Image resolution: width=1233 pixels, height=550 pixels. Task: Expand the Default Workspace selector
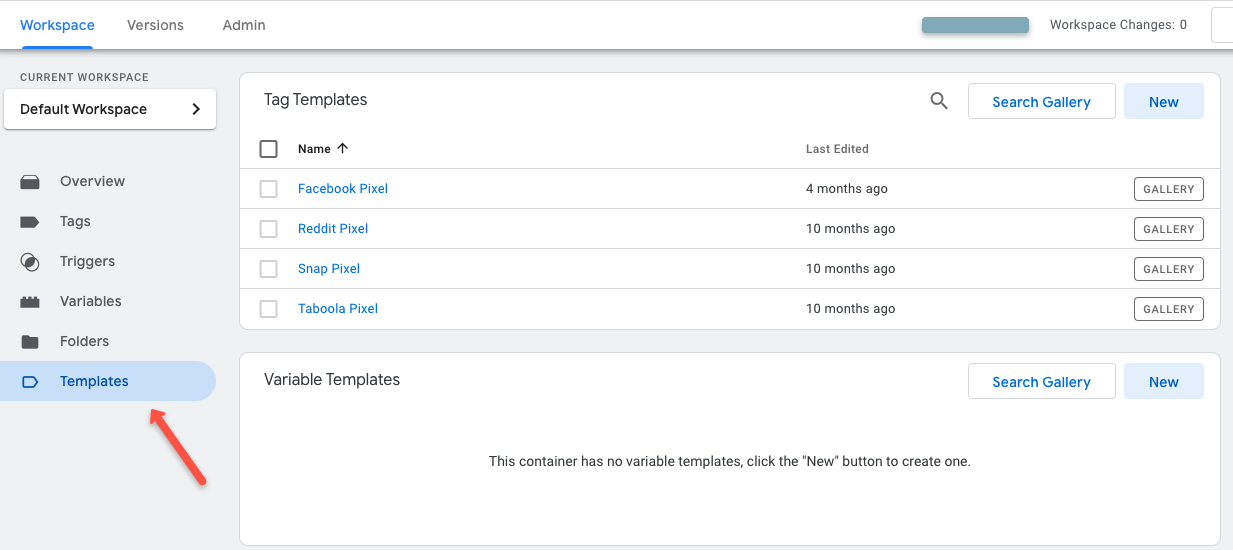(x=110, y=109)
